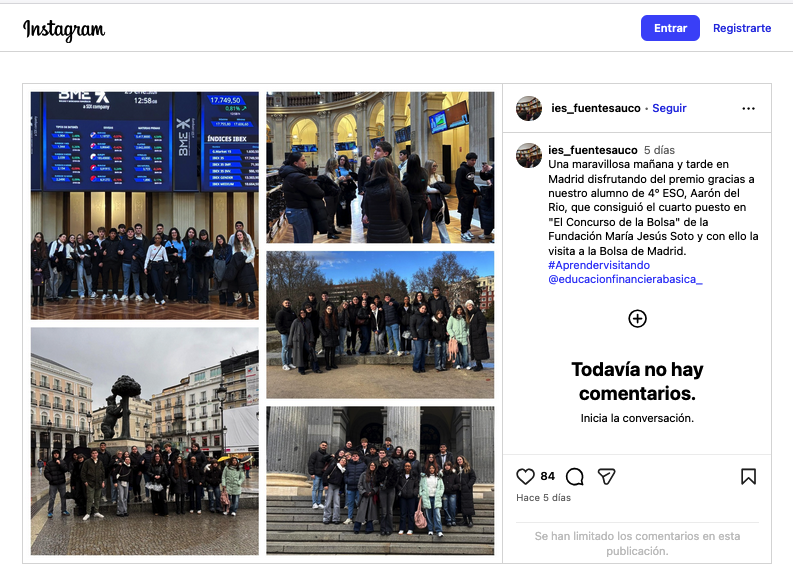Open the three-dot more options menu

(748, 108)
